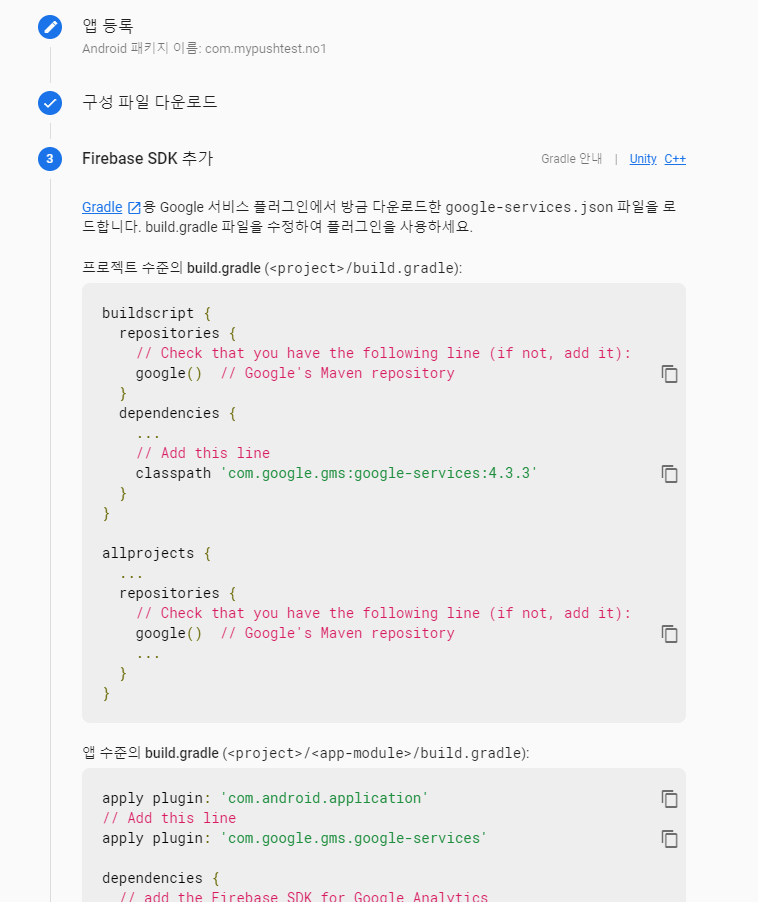Open the 앱 등록 step title
Image resolution: width=758 pixels, height=902 pixels.
coord(108,26)
